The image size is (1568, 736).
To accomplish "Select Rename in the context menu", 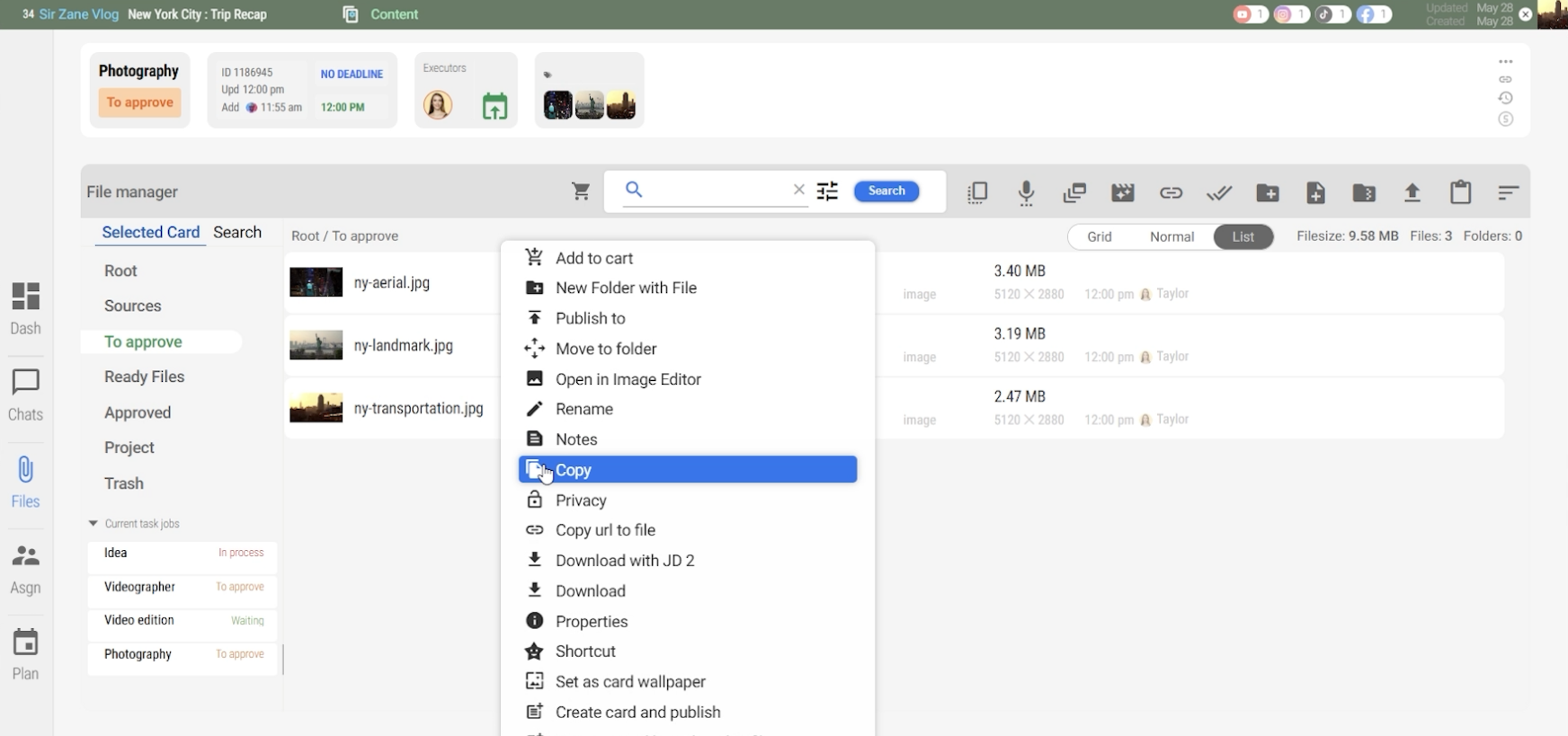I will point(584,409).
